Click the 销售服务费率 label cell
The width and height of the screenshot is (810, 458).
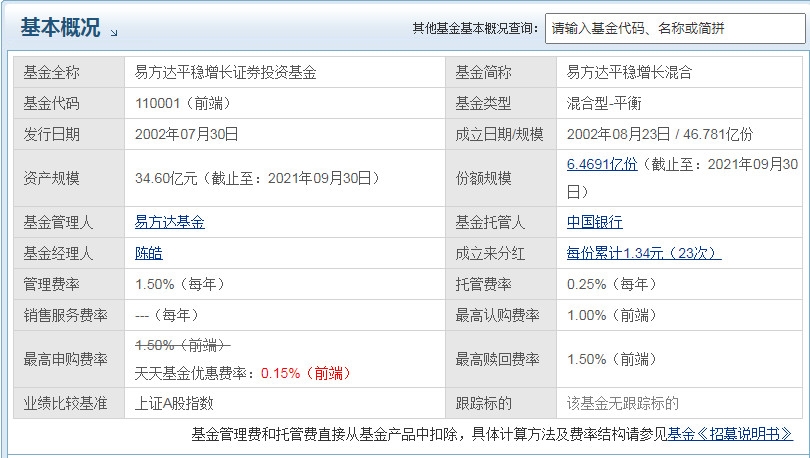click(x=69, y=315)
